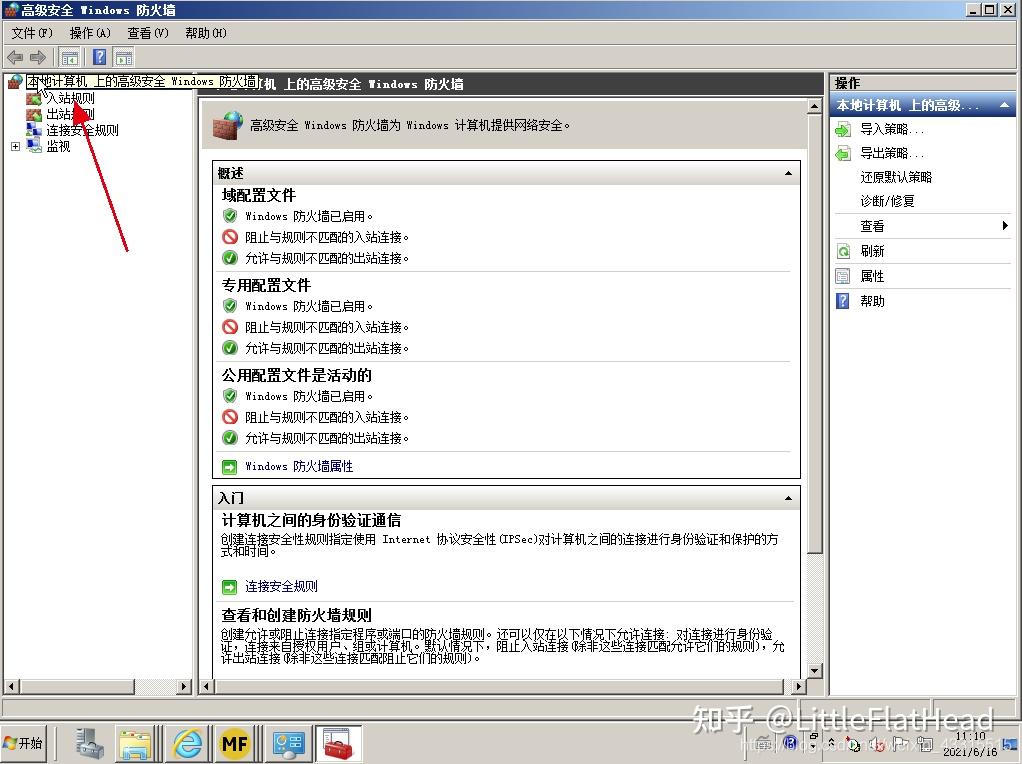Screen dimensions: 1022x764
Task: Click 查看和创建防火墙墙规则 heading
Action: 297,615
